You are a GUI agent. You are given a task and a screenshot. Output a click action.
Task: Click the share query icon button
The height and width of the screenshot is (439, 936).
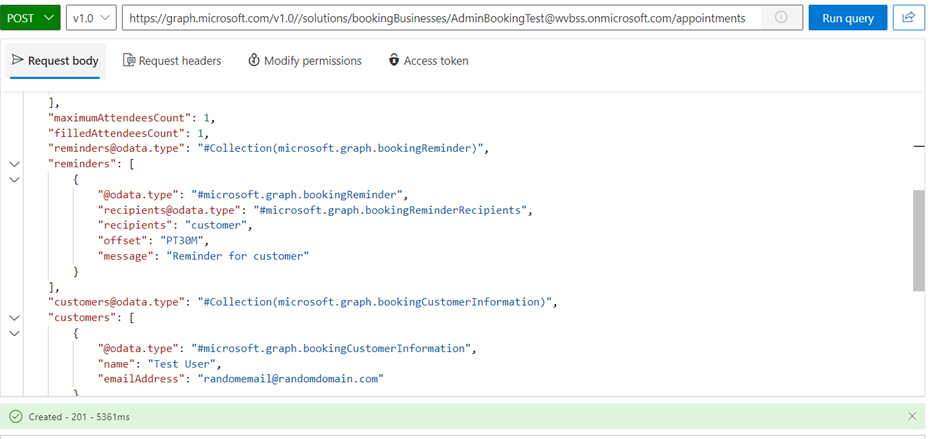pyautogui.click(x=909, y=18)
